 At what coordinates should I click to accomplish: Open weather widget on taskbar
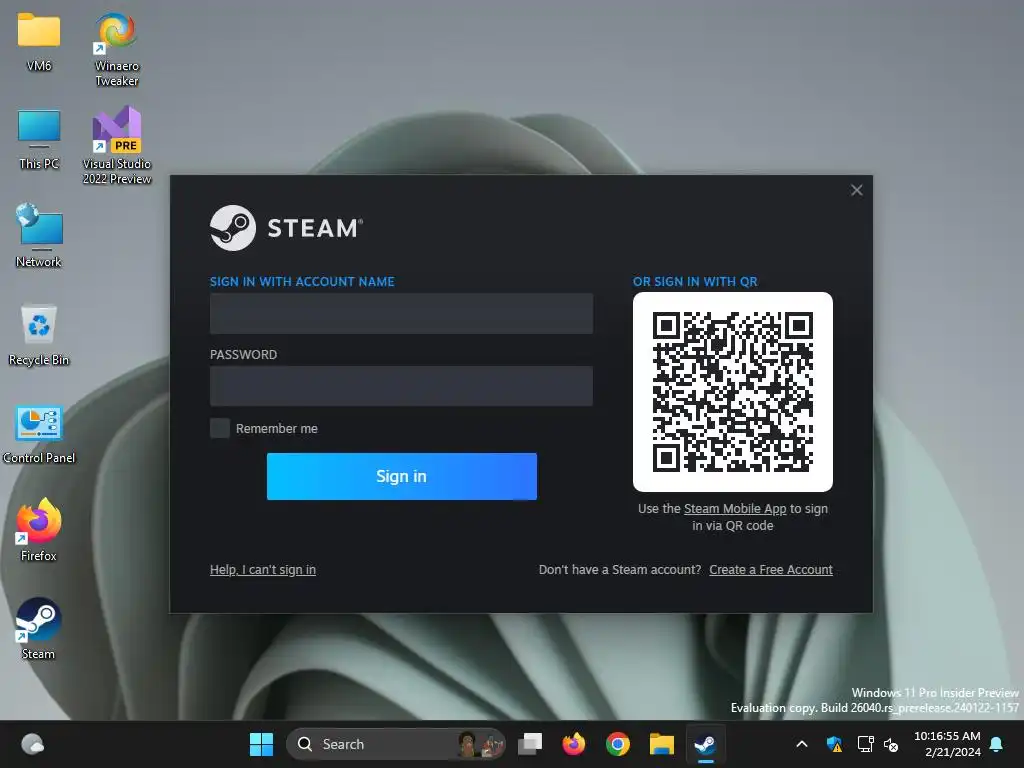tap(32, 744)
